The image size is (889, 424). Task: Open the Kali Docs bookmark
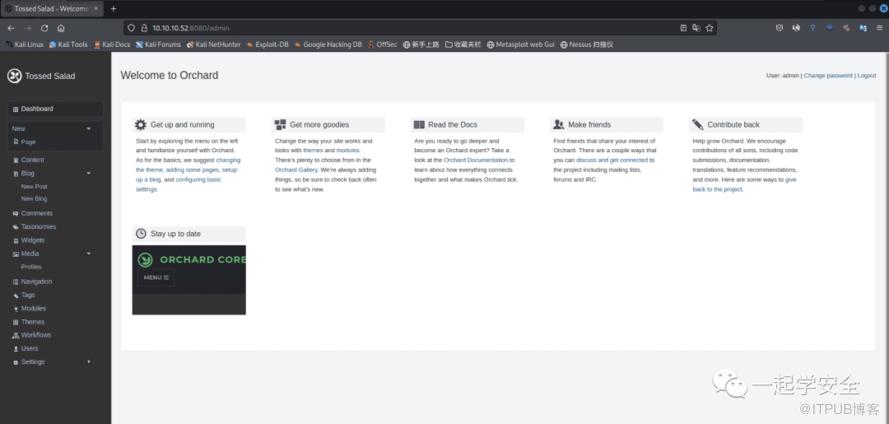click(x=112, y=44)
